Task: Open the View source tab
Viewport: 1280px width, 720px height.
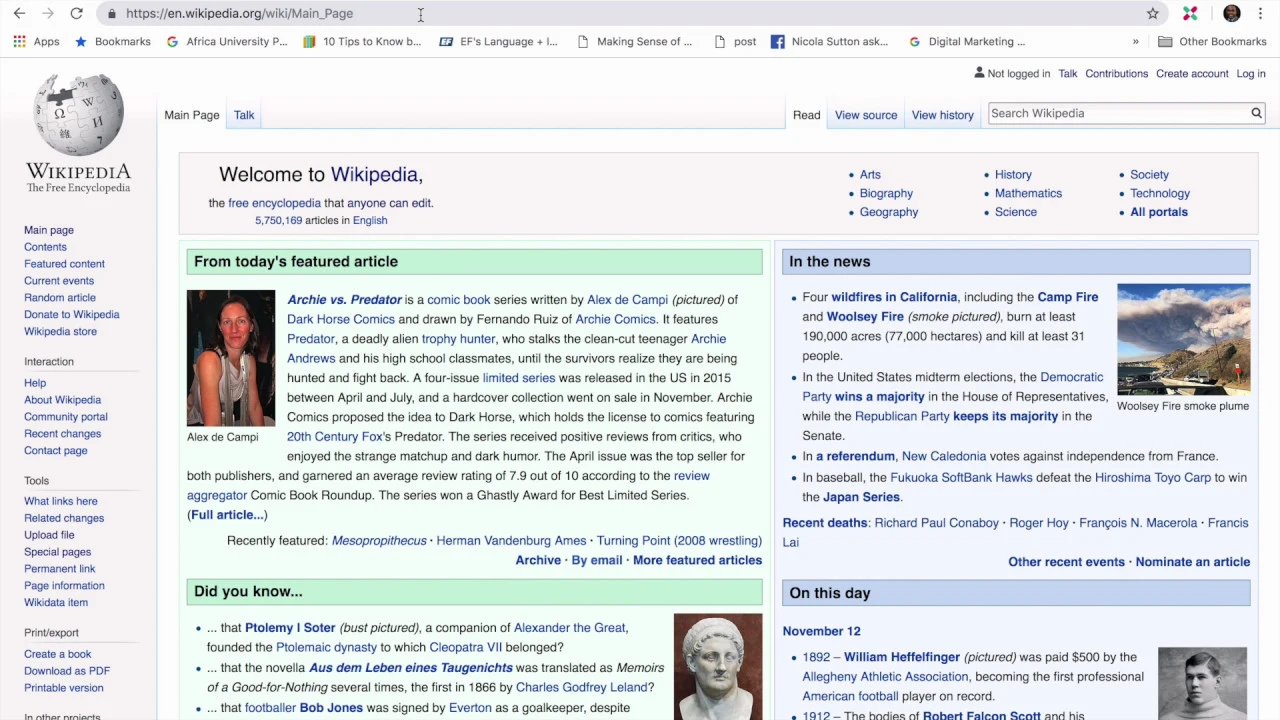Action: pos(866,115)
